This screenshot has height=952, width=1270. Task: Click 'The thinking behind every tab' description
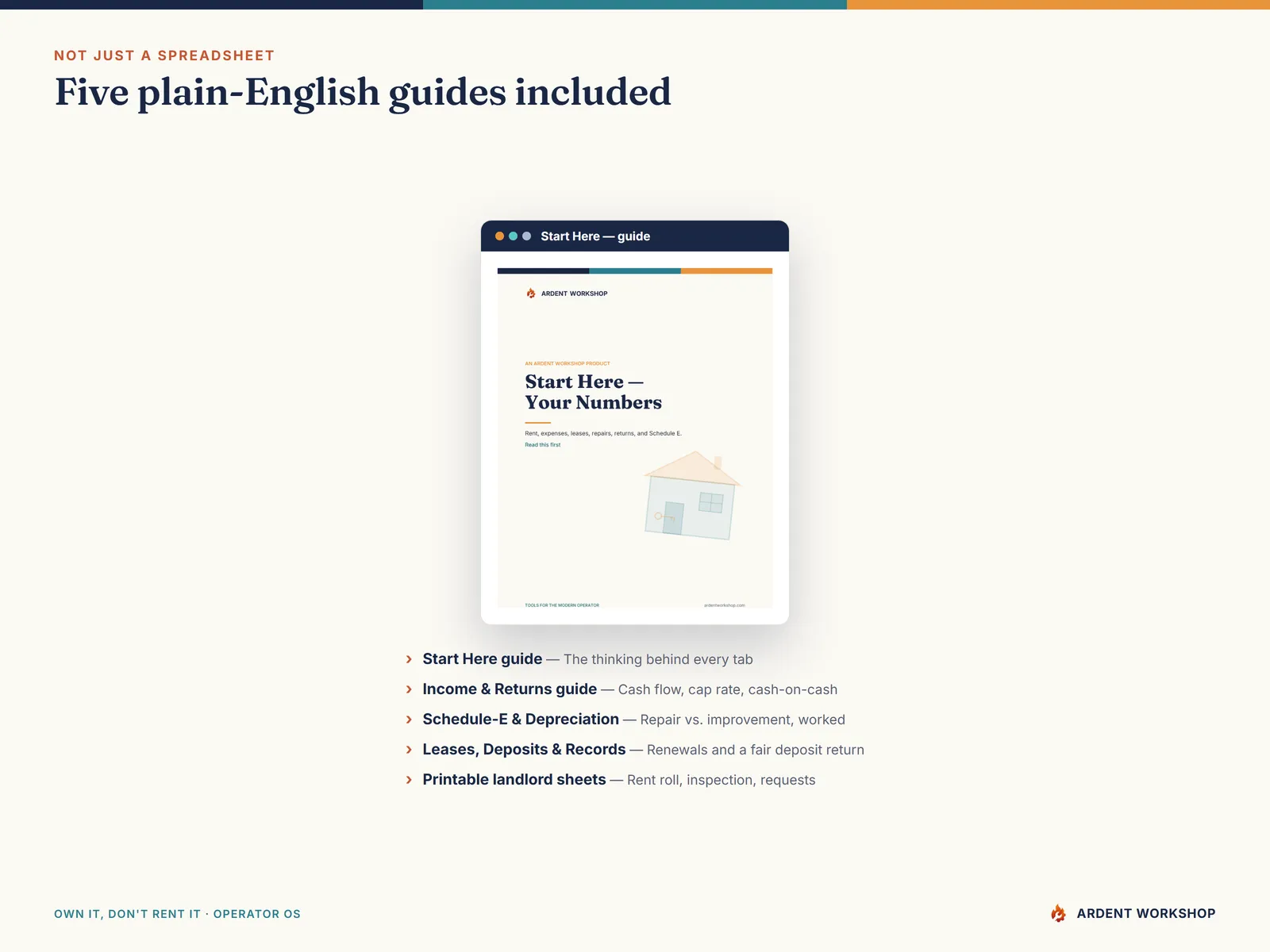click(x=658, y=659)
